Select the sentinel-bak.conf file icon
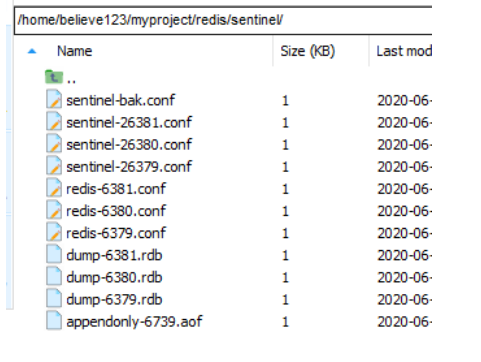This screenshot has height=362, width=481. pos(54,99)
